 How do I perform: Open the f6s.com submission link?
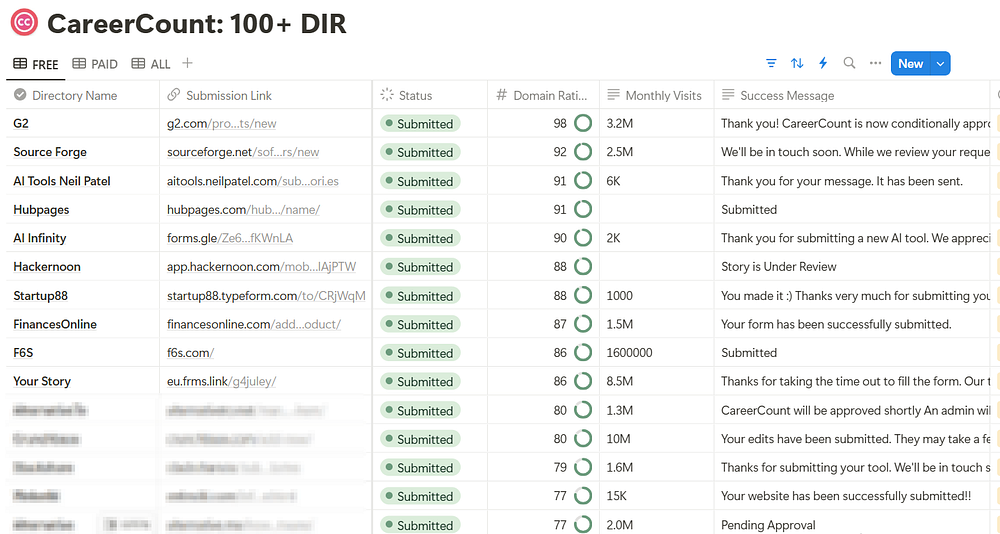click(190, 353)
